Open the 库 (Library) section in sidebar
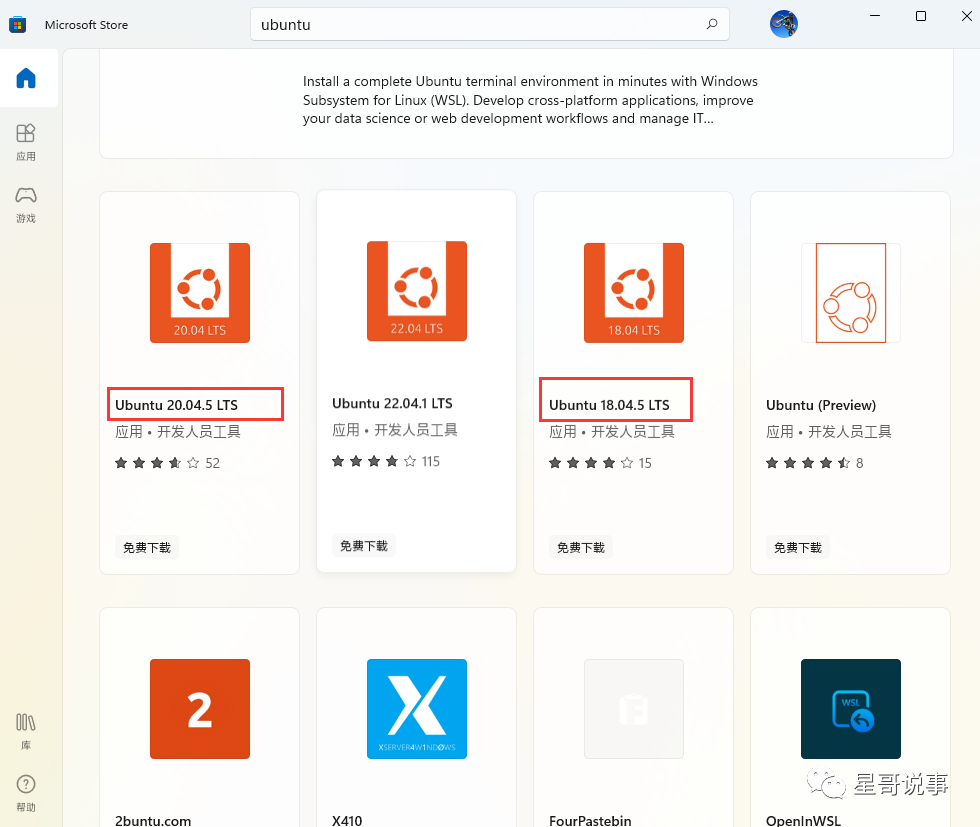 pos(26,727)
